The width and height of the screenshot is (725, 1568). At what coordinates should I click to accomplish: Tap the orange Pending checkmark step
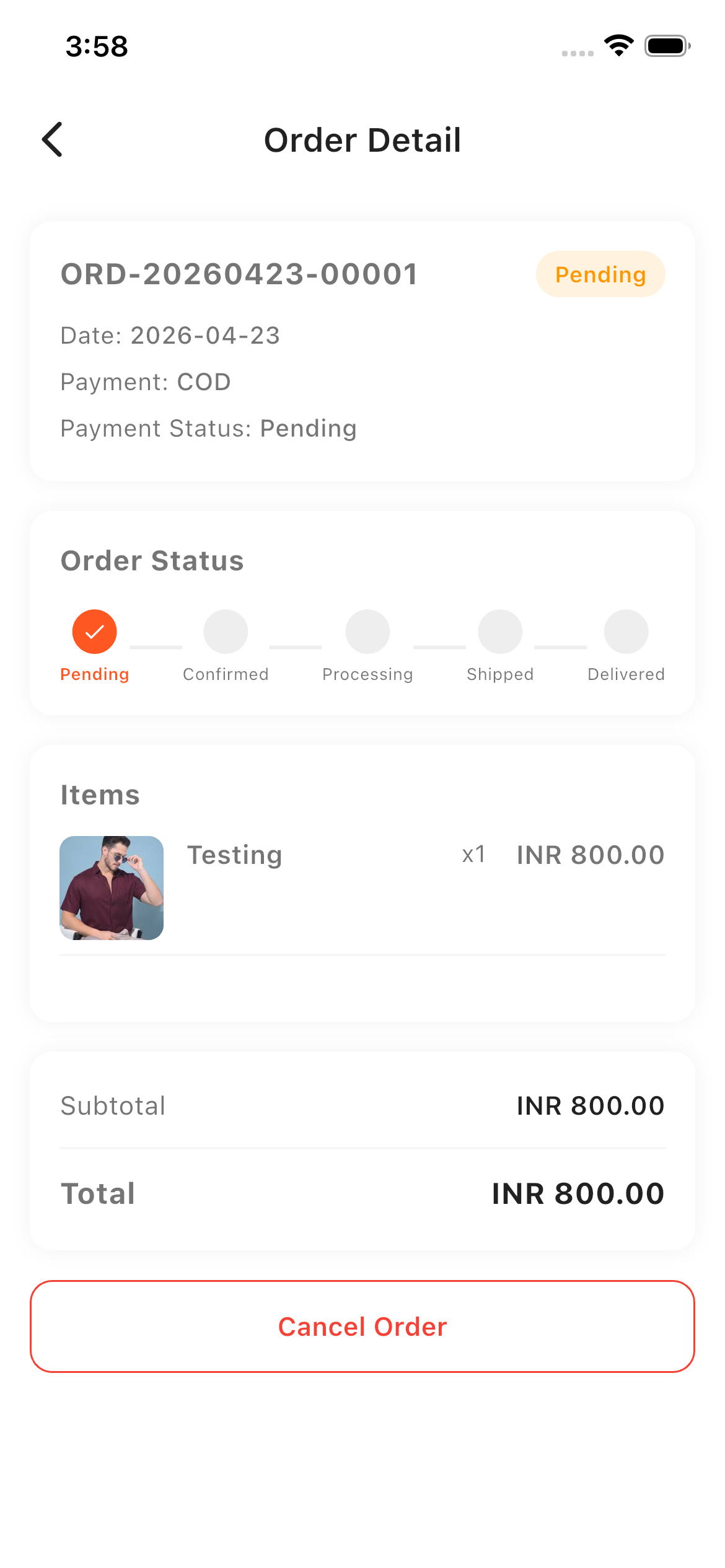[x=94, y=632]
